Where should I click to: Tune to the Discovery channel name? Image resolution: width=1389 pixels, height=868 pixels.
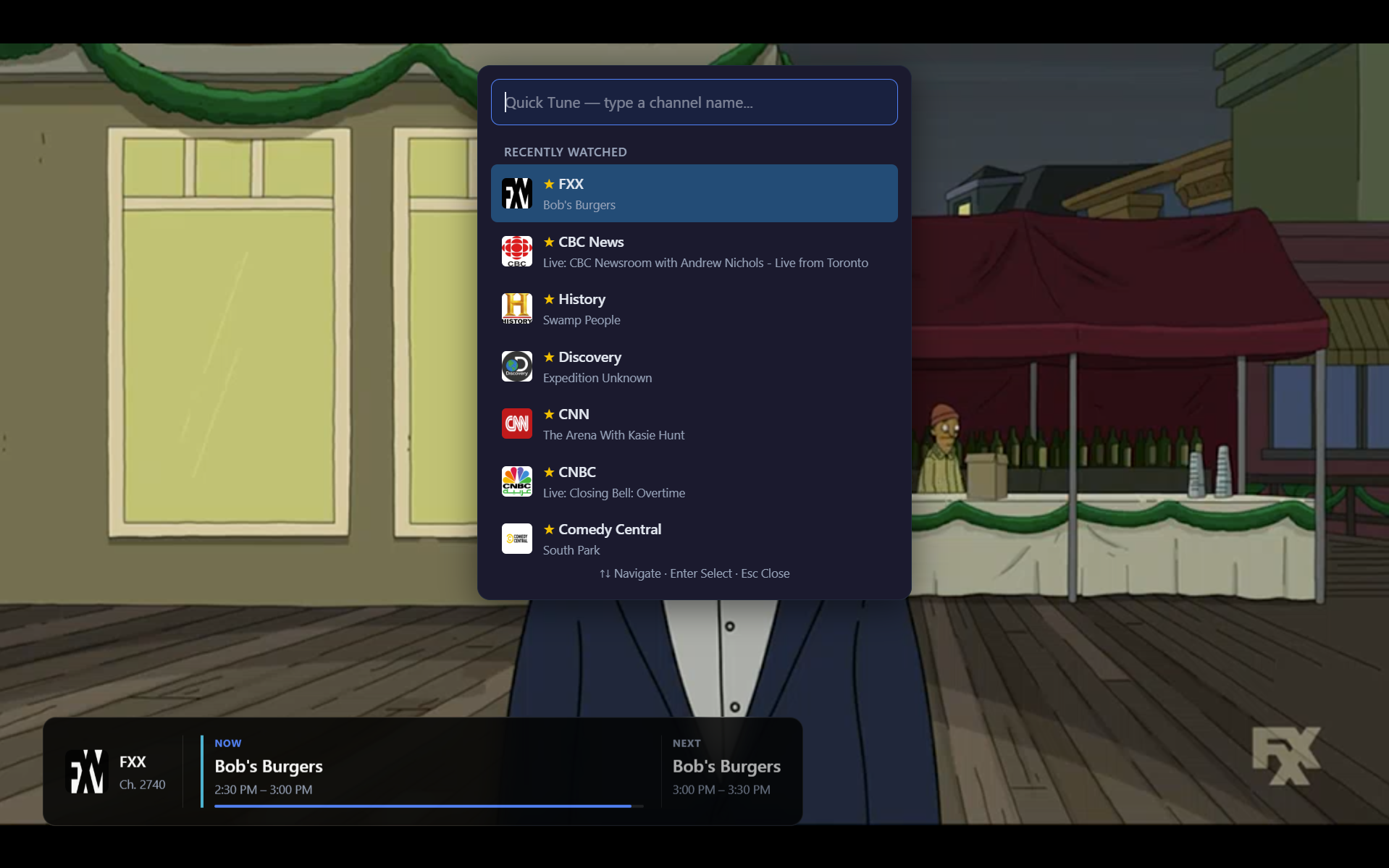pos(589,357)
